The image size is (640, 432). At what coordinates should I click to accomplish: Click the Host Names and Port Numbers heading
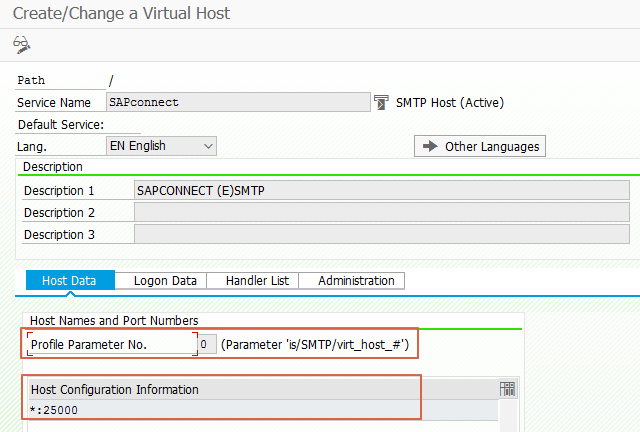[114, 321]
